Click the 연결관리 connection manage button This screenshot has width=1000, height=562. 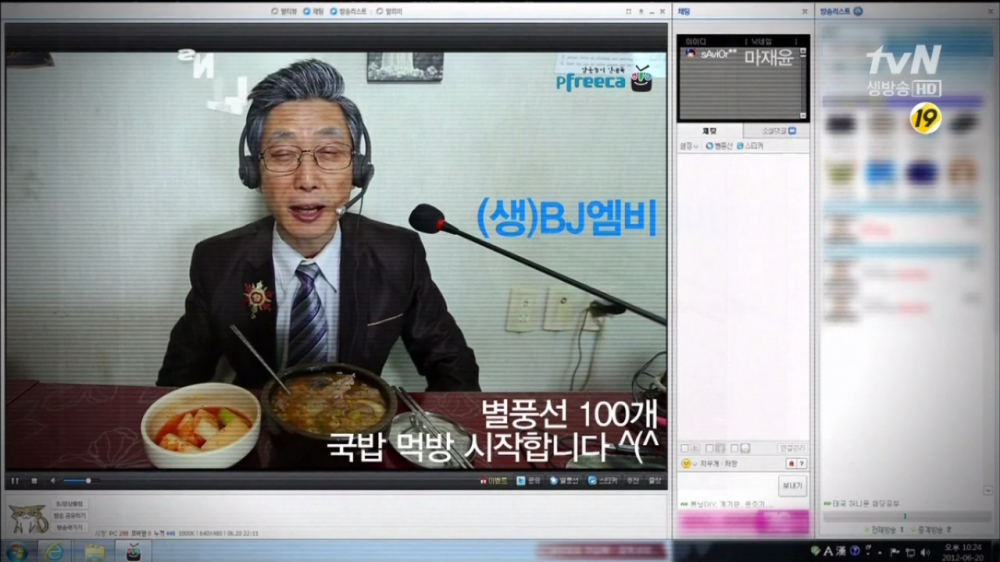coord(791,448)
